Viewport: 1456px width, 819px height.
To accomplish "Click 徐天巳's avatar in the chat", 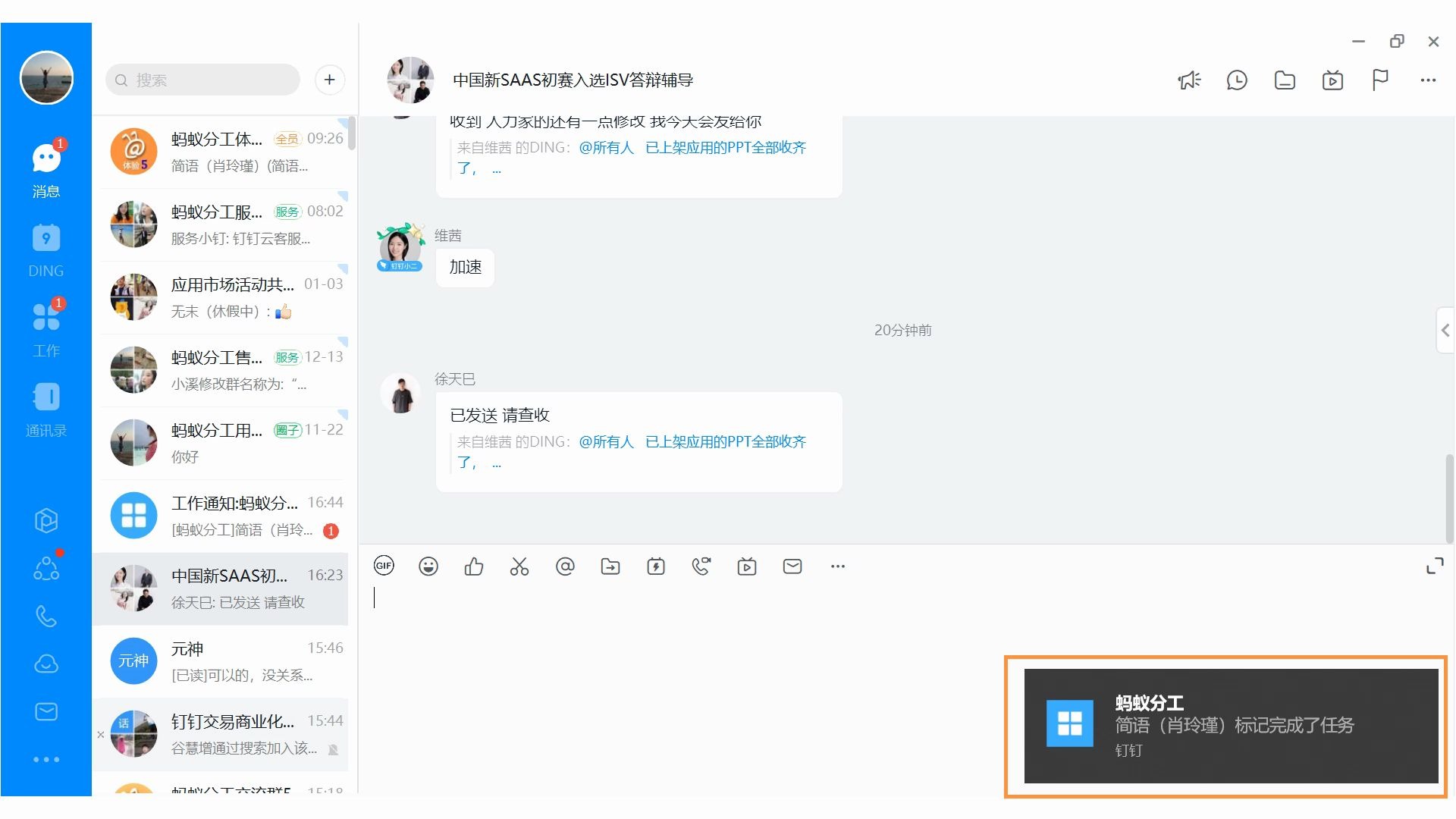I will click(x=400, y=392).
